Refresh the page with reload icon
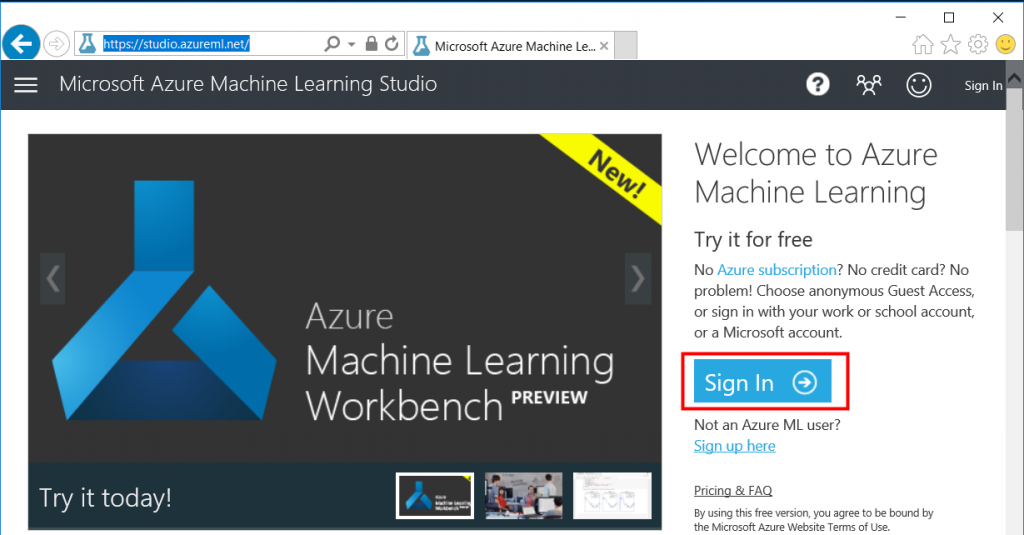Screen dimensions: 1024x535 (x=391, y=44)
